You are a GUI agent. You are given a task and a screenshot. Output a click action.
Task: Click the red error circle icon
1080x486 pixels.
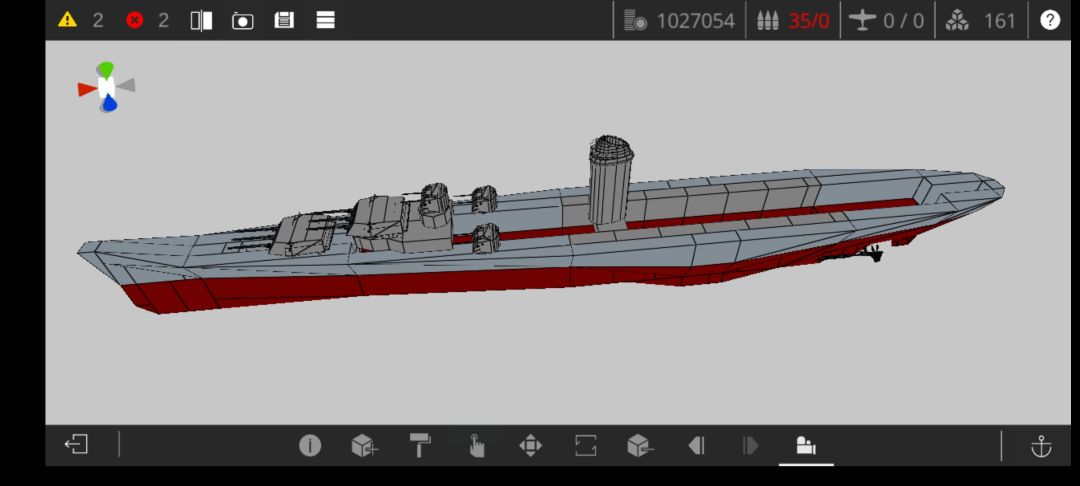tap(134, 20)
